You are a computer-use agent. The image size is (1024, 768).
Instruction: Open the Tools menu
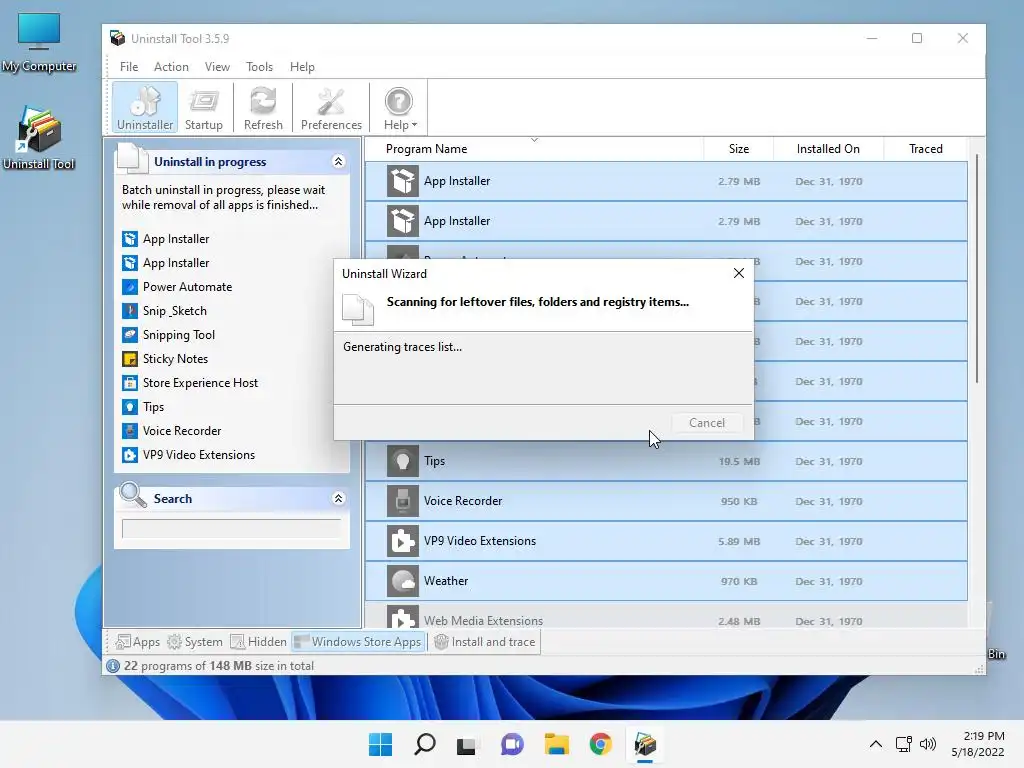(259, 67)
